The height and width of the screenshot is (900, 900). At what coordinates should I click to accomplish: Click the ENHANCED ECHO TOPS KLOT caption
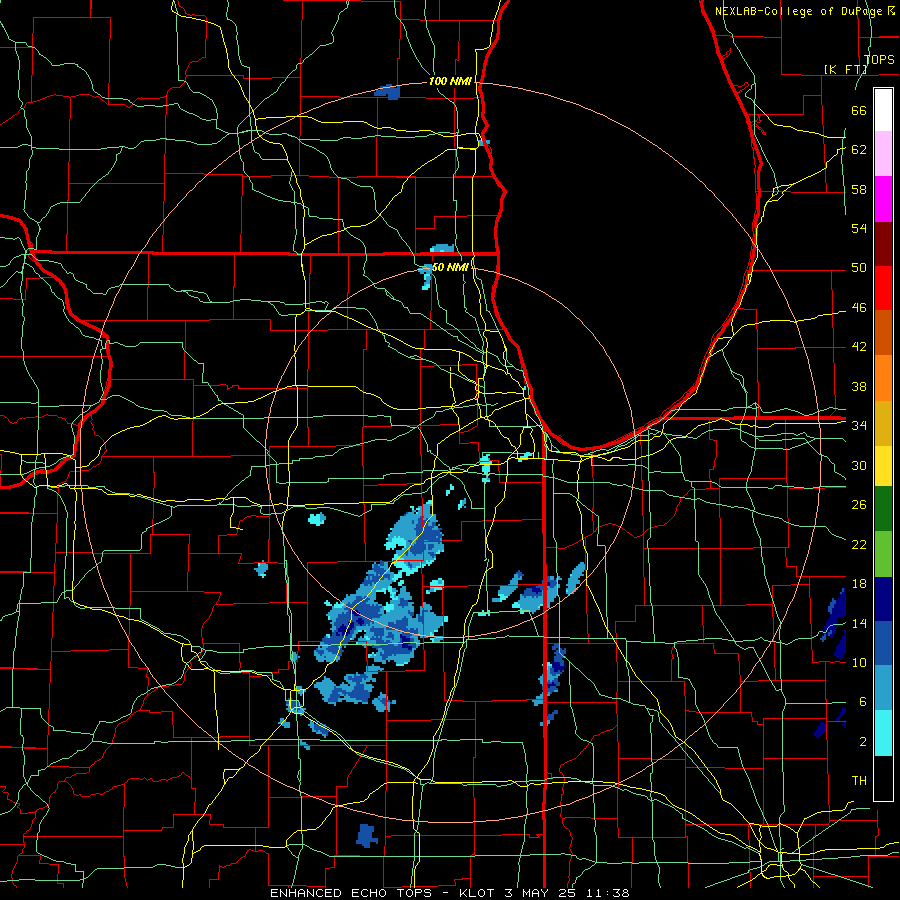[x=450, y=893]
